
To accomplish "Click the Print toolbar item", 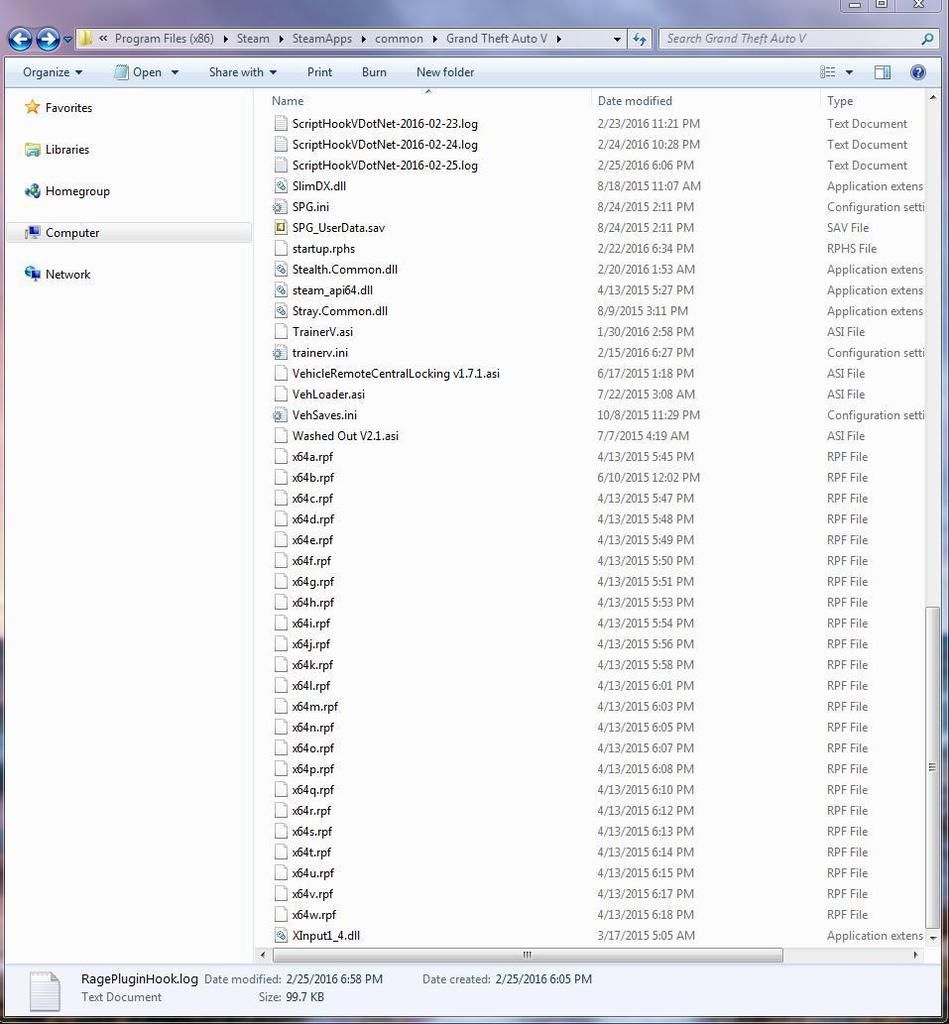I will pos(320,72).
